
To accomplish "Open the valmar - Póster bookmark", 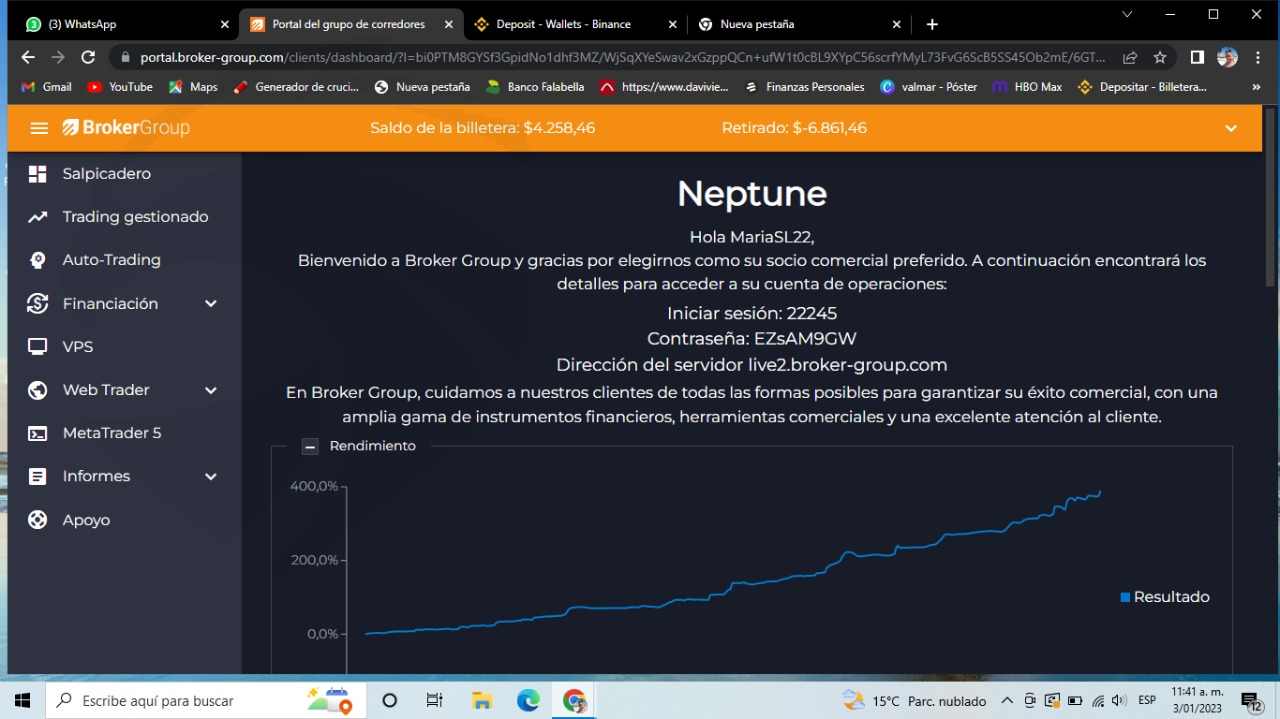I will 929,87.
